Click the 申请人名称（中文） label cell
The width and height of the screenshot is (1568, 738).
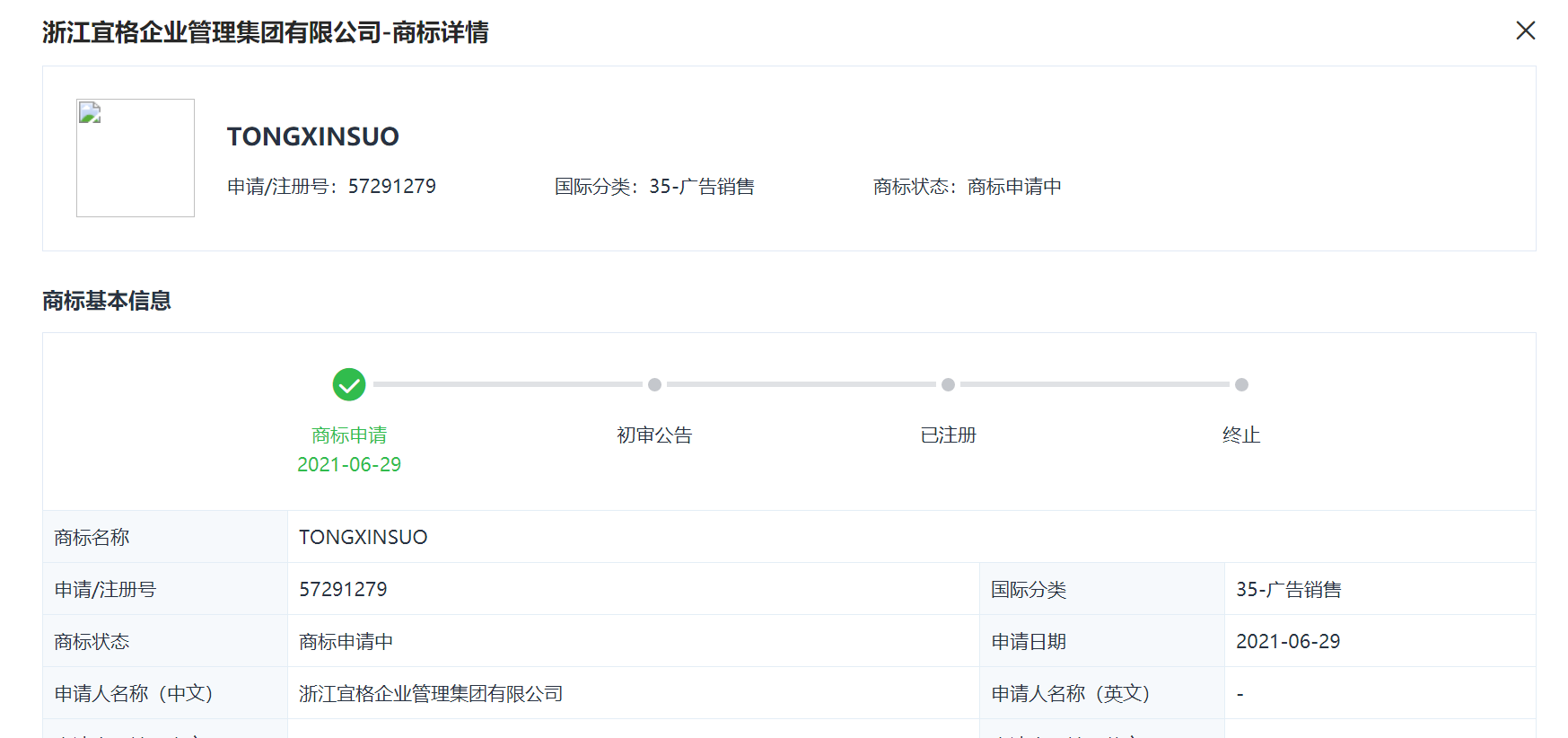point(165,693)
